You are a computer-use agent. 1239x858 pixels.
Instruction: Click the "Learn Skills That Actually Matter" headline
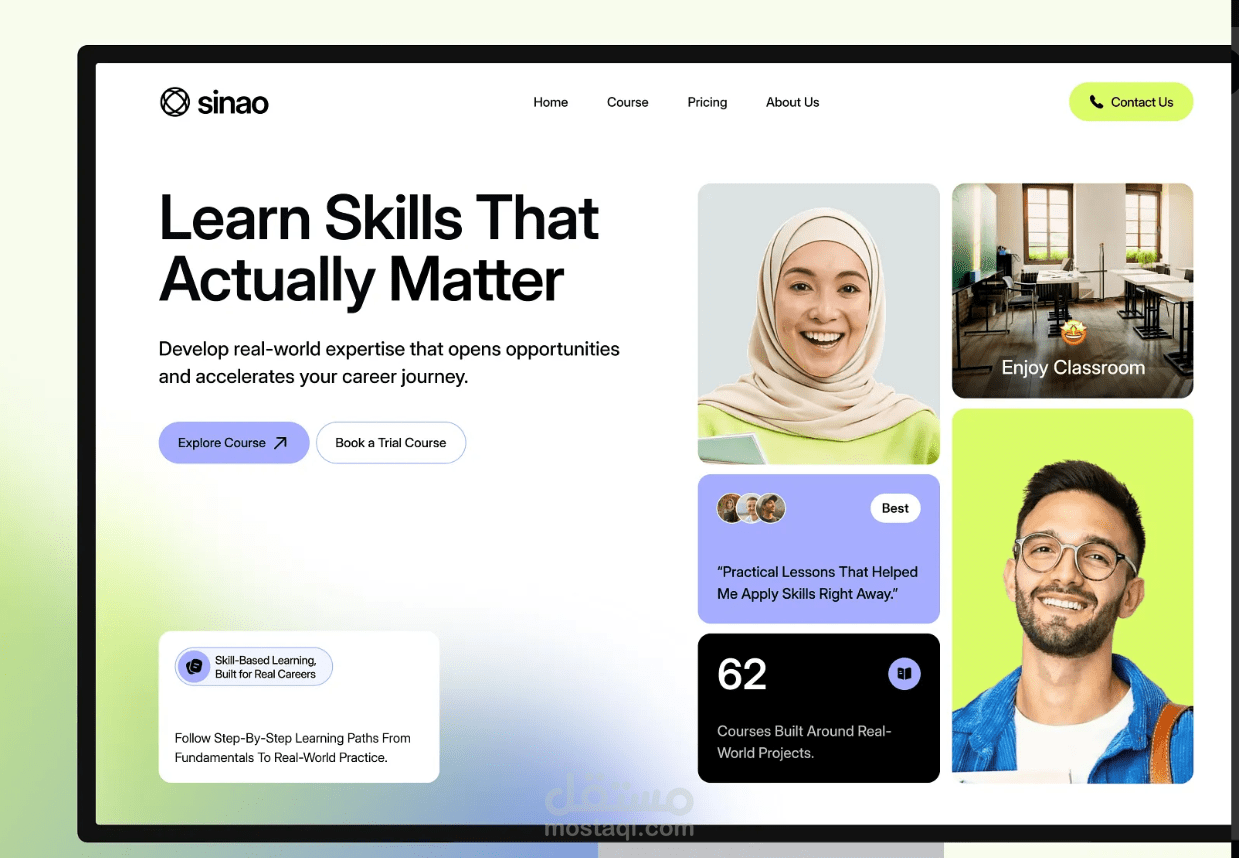coord(379,247)
